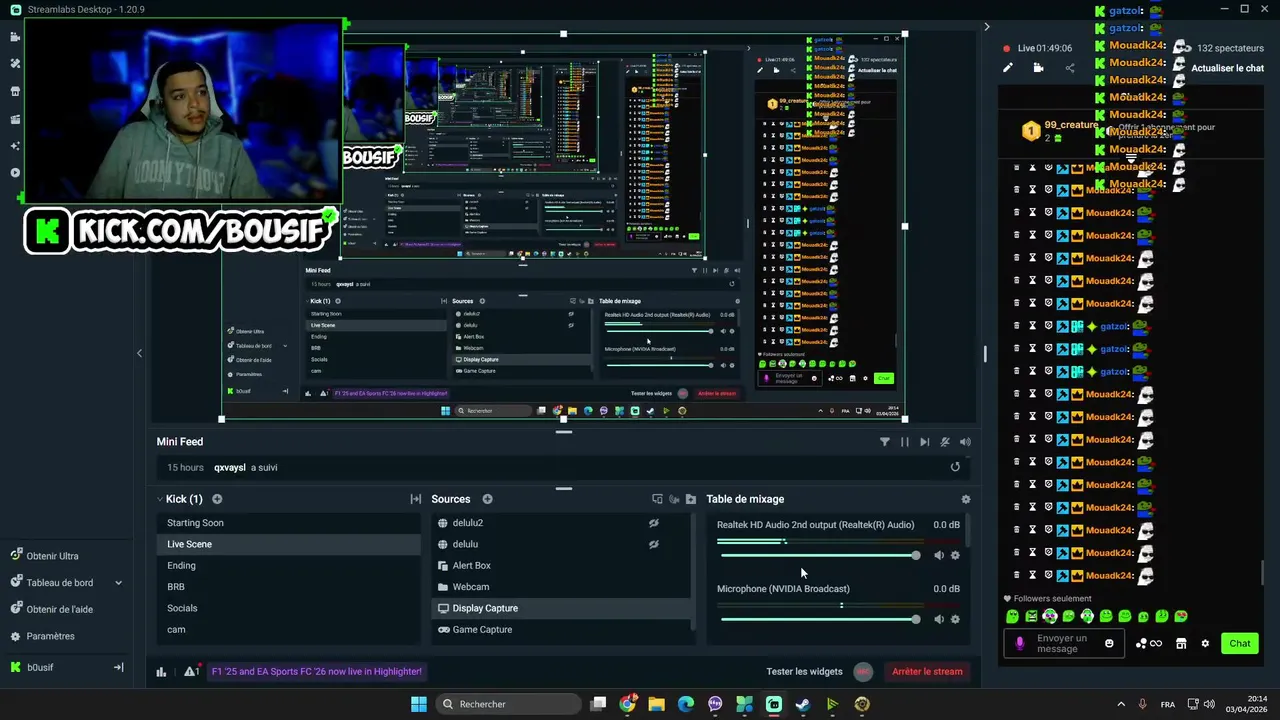This screenshot has height=720, width=1280.
Task: Click the Rechercher taskbar search box
Action: pyautogui.click(x=508, y=704)
